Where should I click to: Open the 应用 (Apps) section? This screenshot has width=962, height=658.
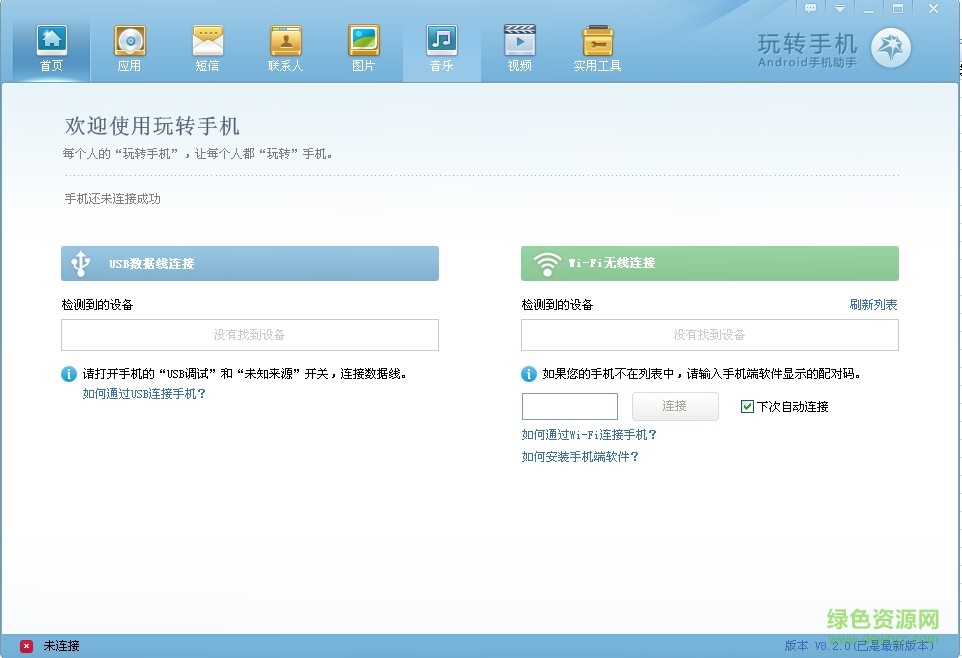[129, 45]
